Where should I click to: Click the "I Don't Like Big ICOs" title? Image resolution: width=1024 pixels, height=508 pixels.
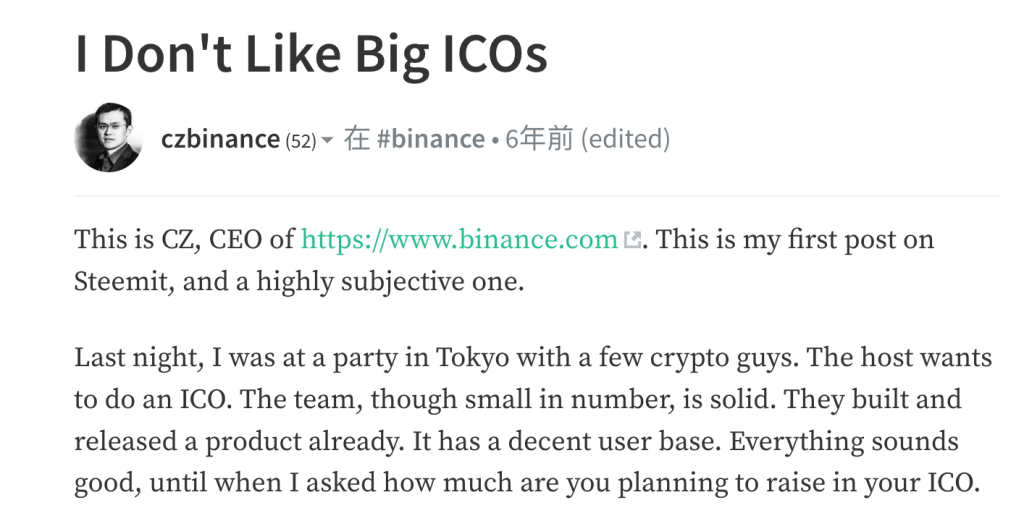311,55
